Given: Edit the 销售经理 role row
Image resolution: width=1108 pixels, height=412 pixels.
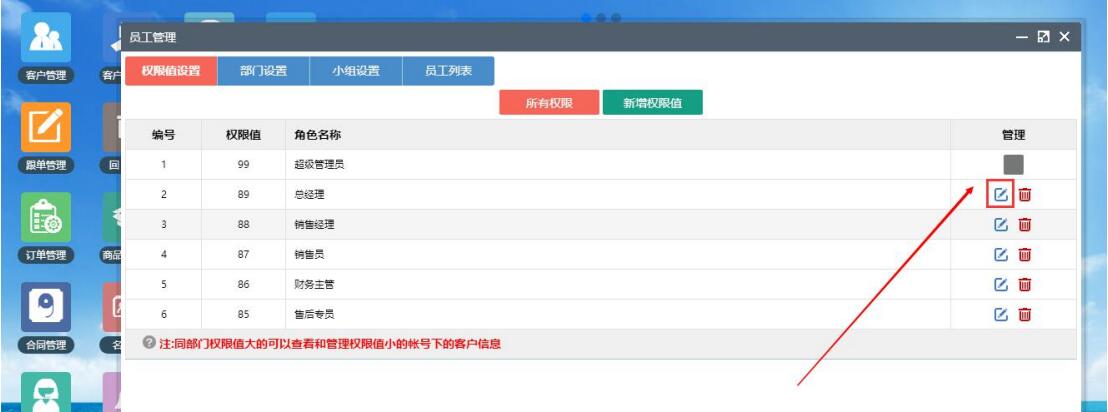Looking at the screenshot, I should [1000, 224].
